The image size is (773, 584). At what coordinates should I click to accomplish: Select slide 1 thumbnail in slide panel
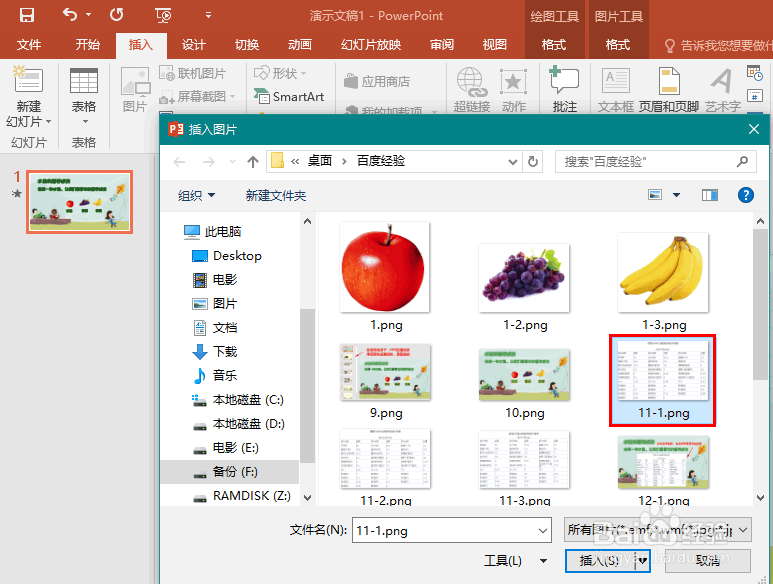[x=79, y=202]
